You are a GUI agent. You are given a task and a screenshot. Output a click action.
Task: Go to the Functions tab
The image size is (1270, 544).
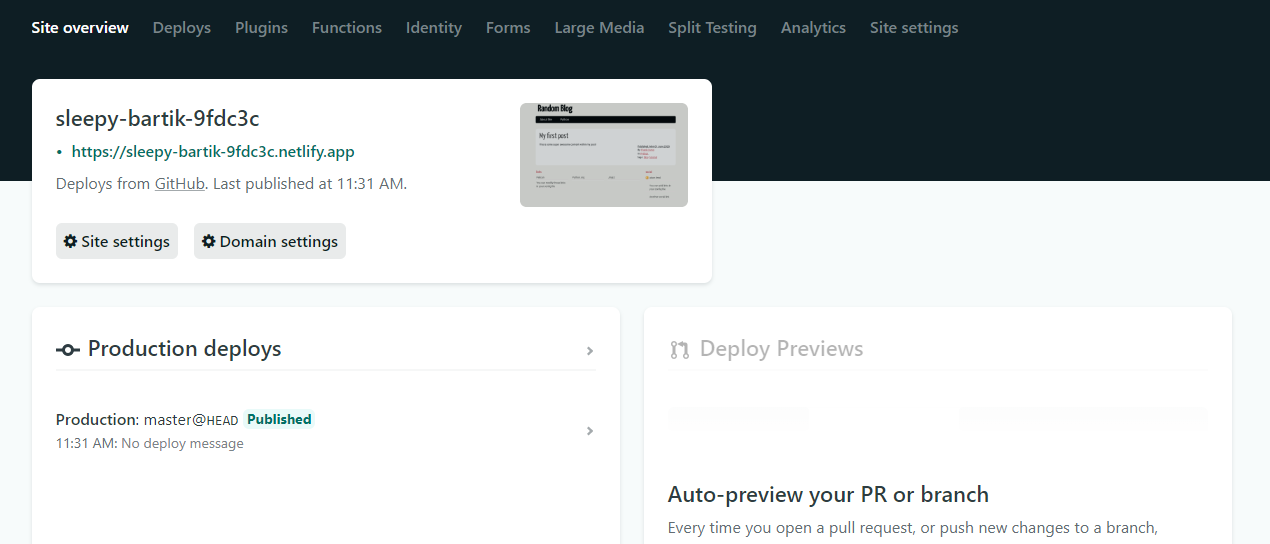(x=347, y=28)
